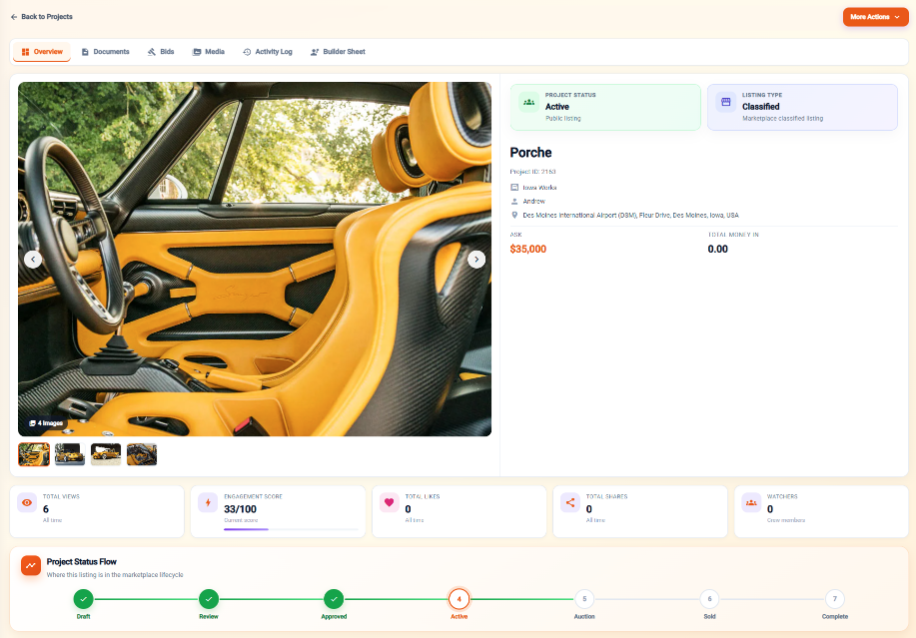Click the 33/100 engagement score value

click(x=240, y=509)
